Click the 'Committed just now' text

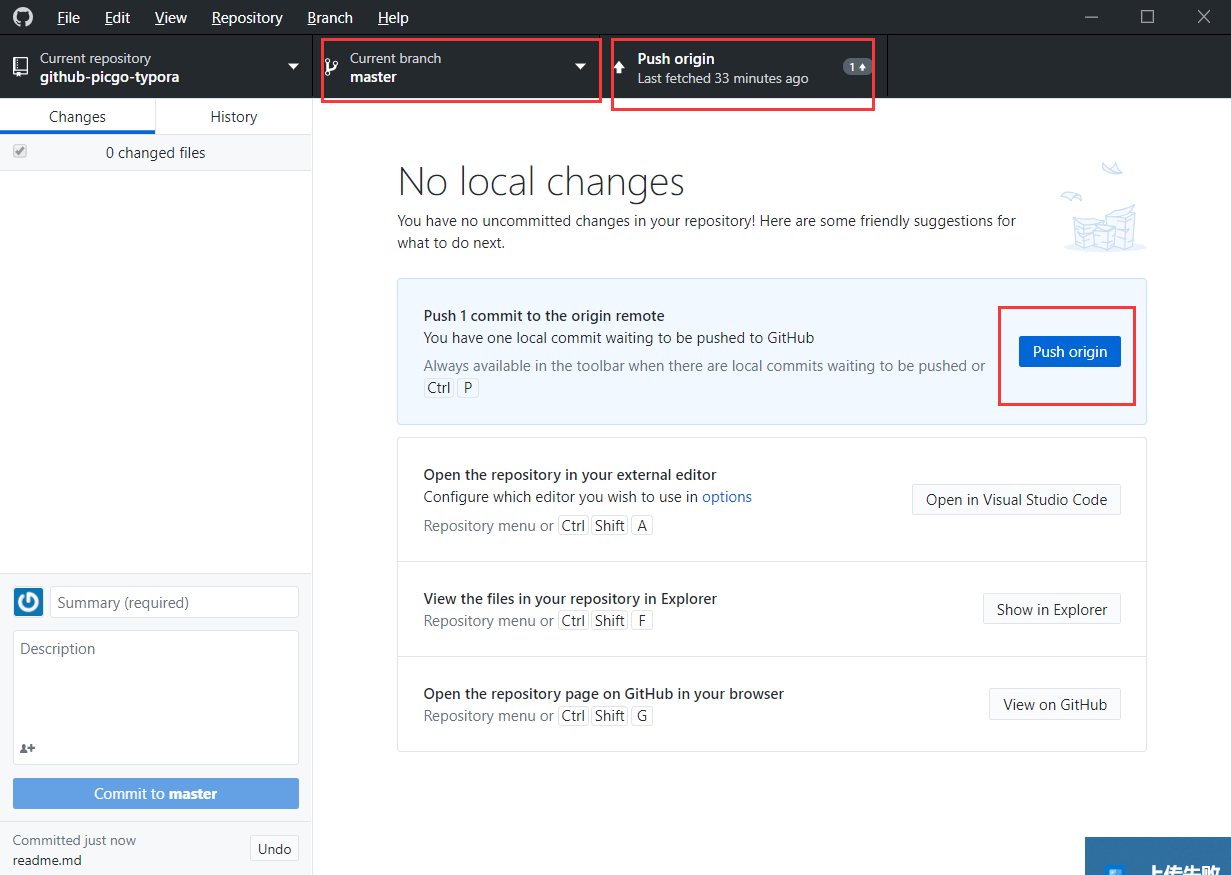(x=74, y=840)
